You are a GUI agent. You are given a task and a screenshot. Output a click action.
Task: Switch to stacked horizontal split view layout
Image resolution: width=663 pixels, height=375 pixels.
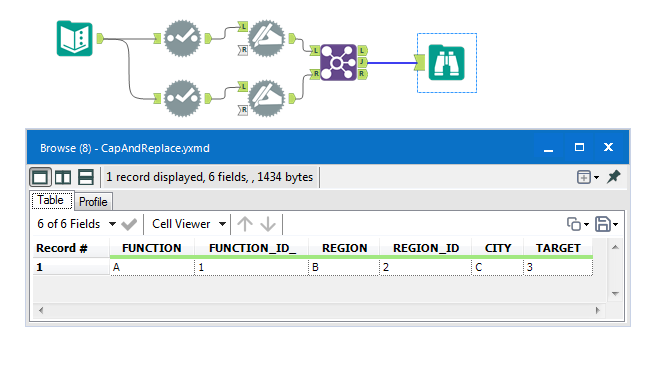(x=86, y=177)
